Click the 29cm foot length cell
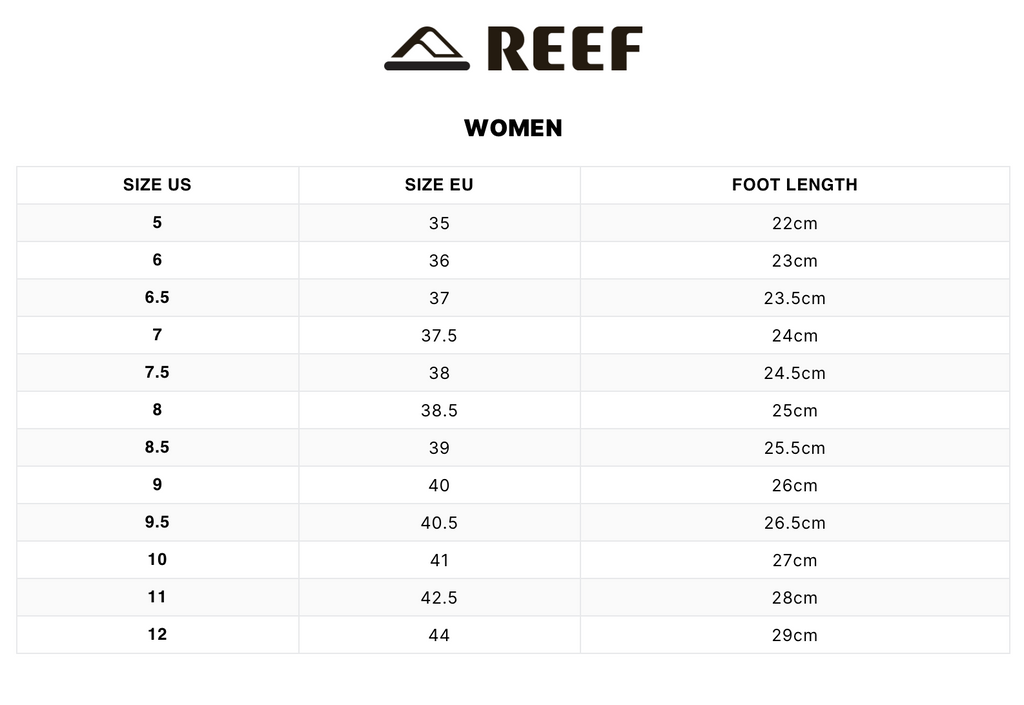The height and width of the screenshot is (705, 1024). (794, 635)
